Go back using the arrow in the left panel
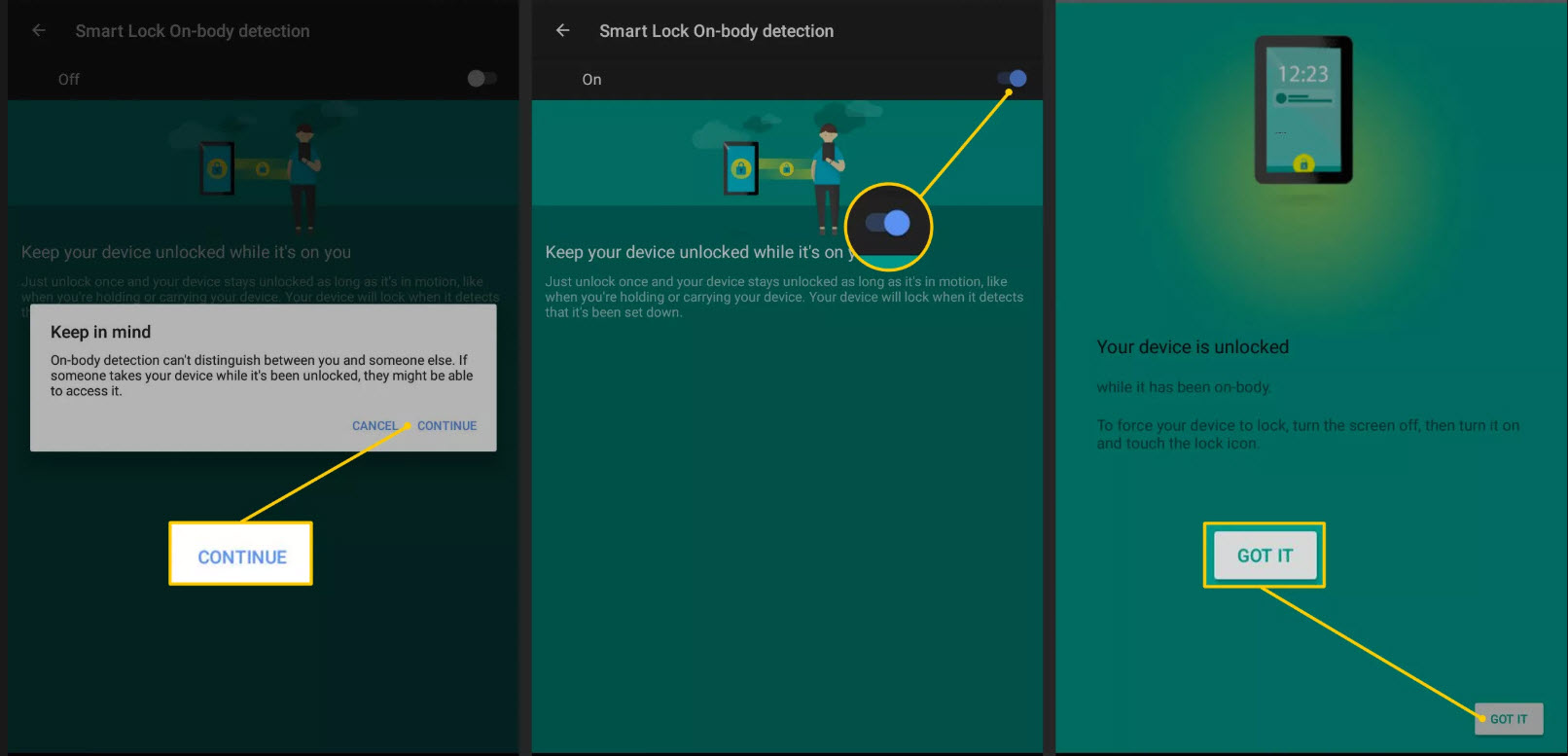 (x=39, y=30)
